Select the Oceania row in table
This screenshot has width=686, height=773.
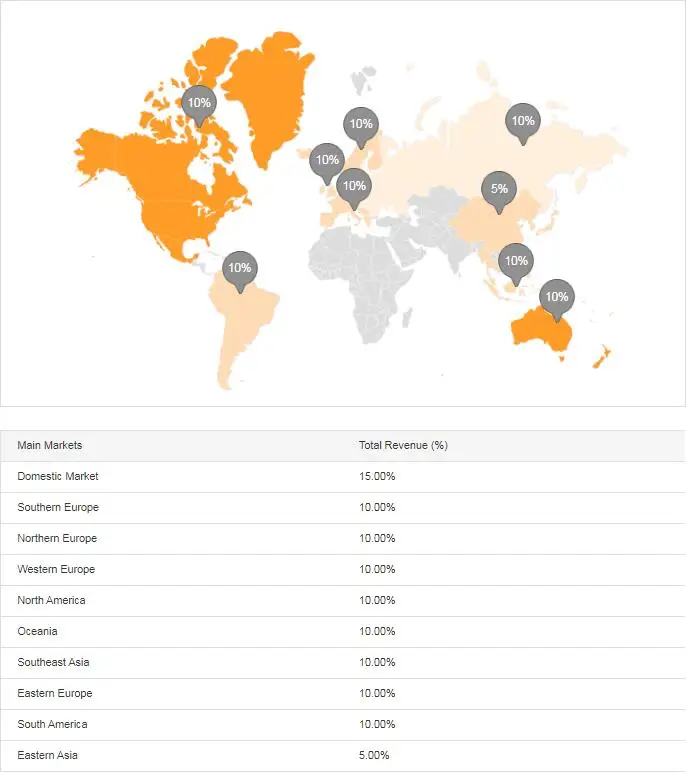(38, 631)
